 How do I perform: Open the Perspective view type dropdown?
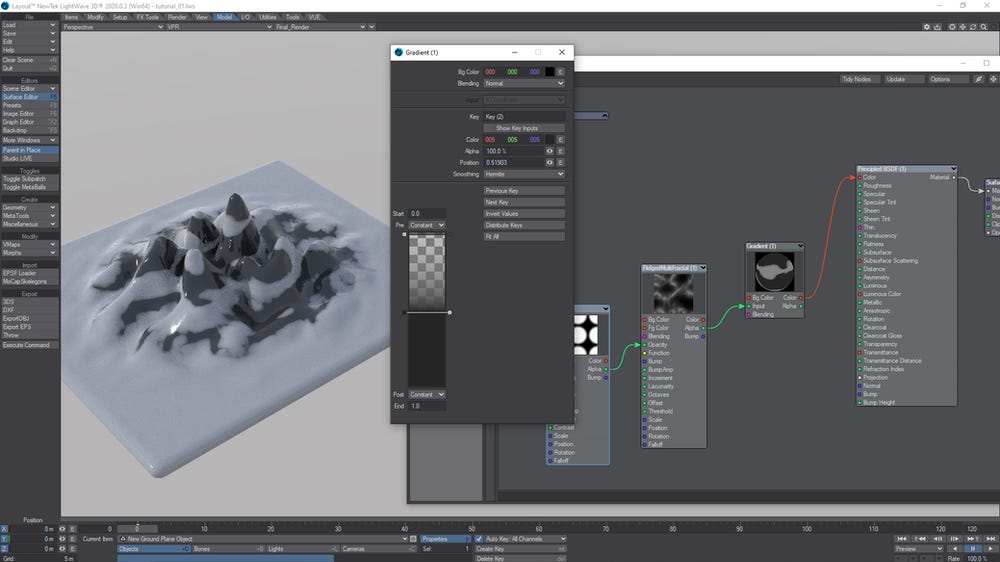[x=113, y=27]
